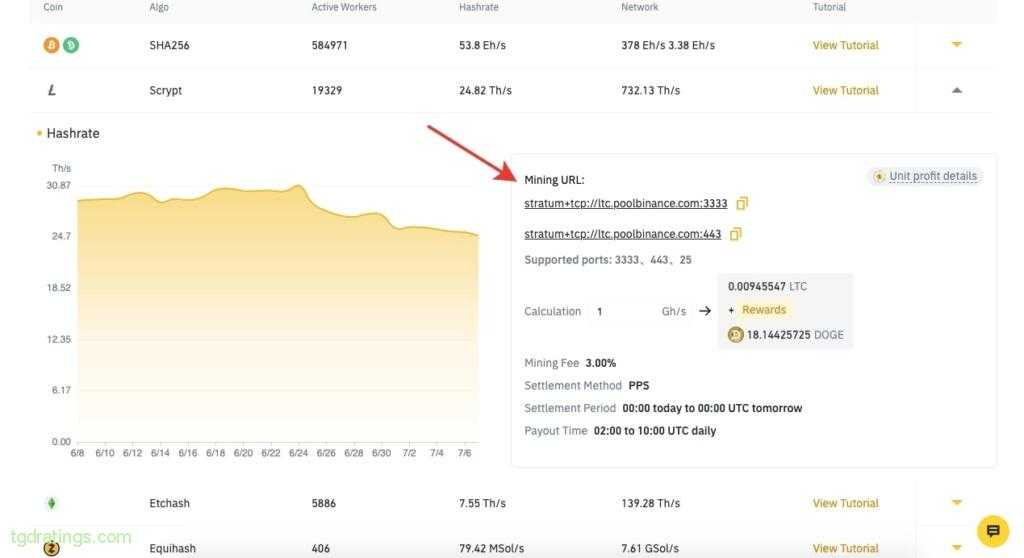The image size is (1024, 558).
Task: Expand the Etchash row details
Action: pyautogui.click(x=957, y=503)
